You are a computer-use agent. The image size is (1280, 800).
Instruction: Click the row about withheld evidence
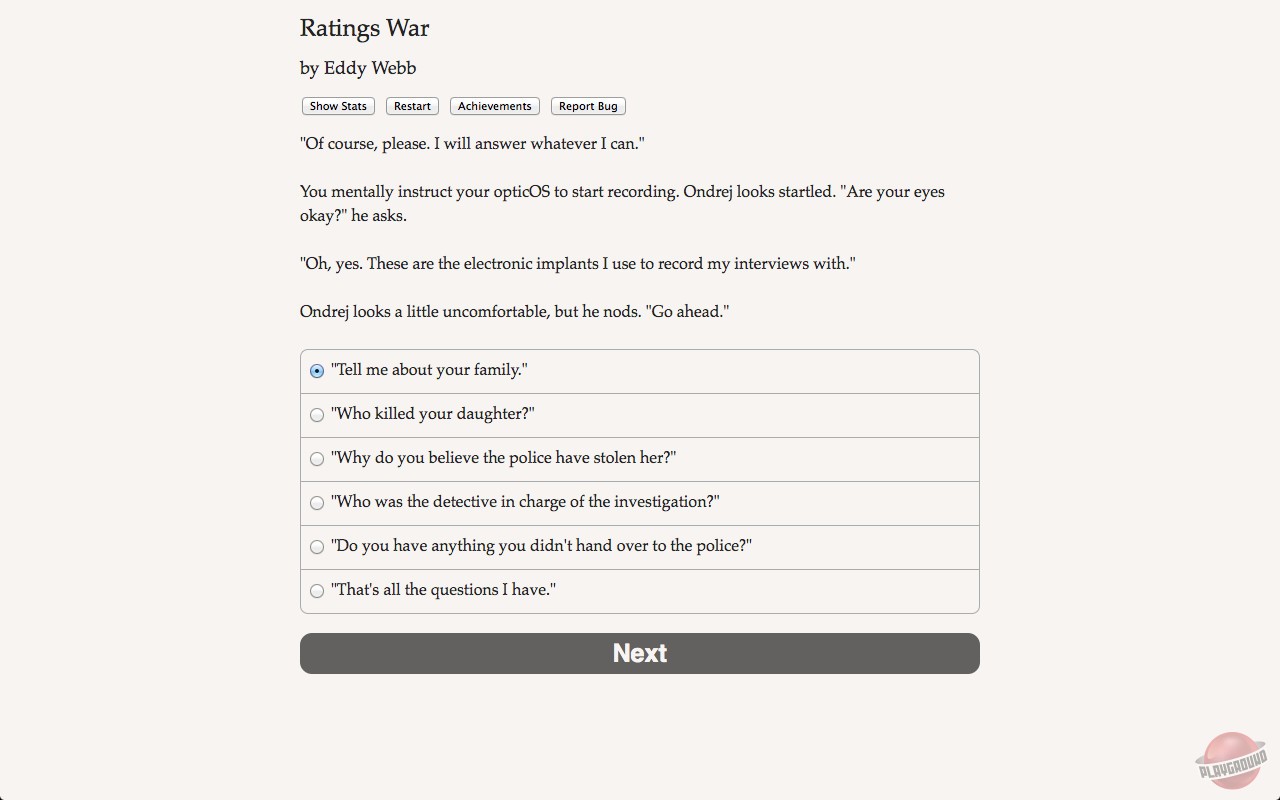639,546
